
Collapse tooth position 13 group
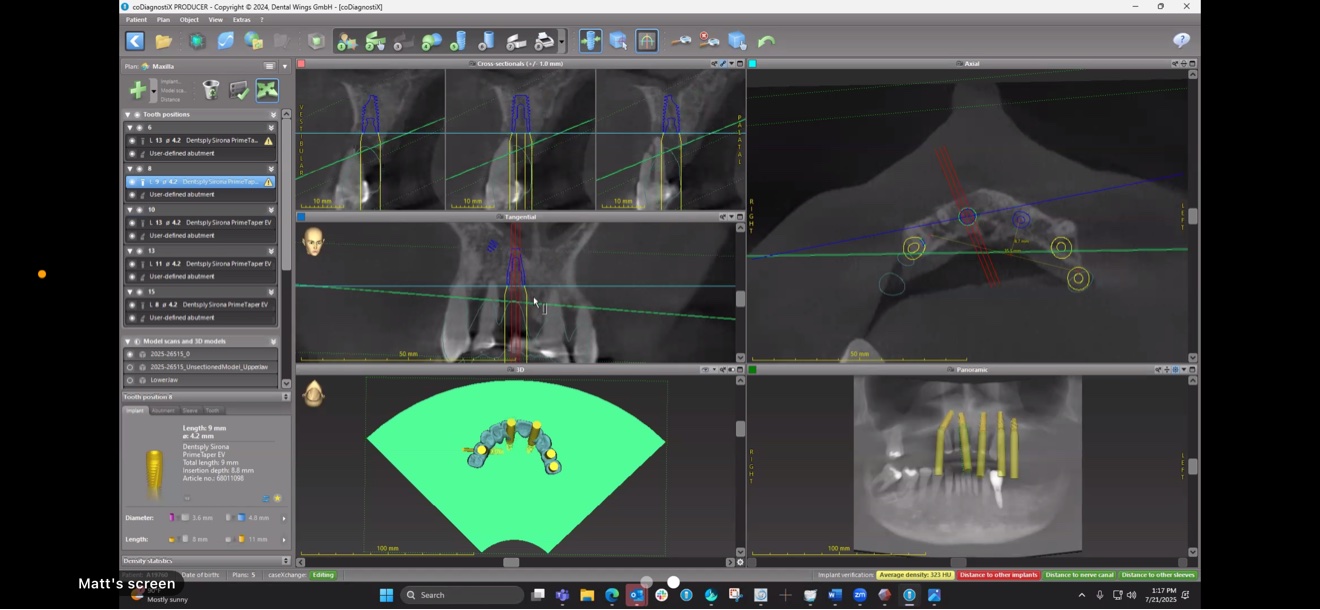point(130,251)
